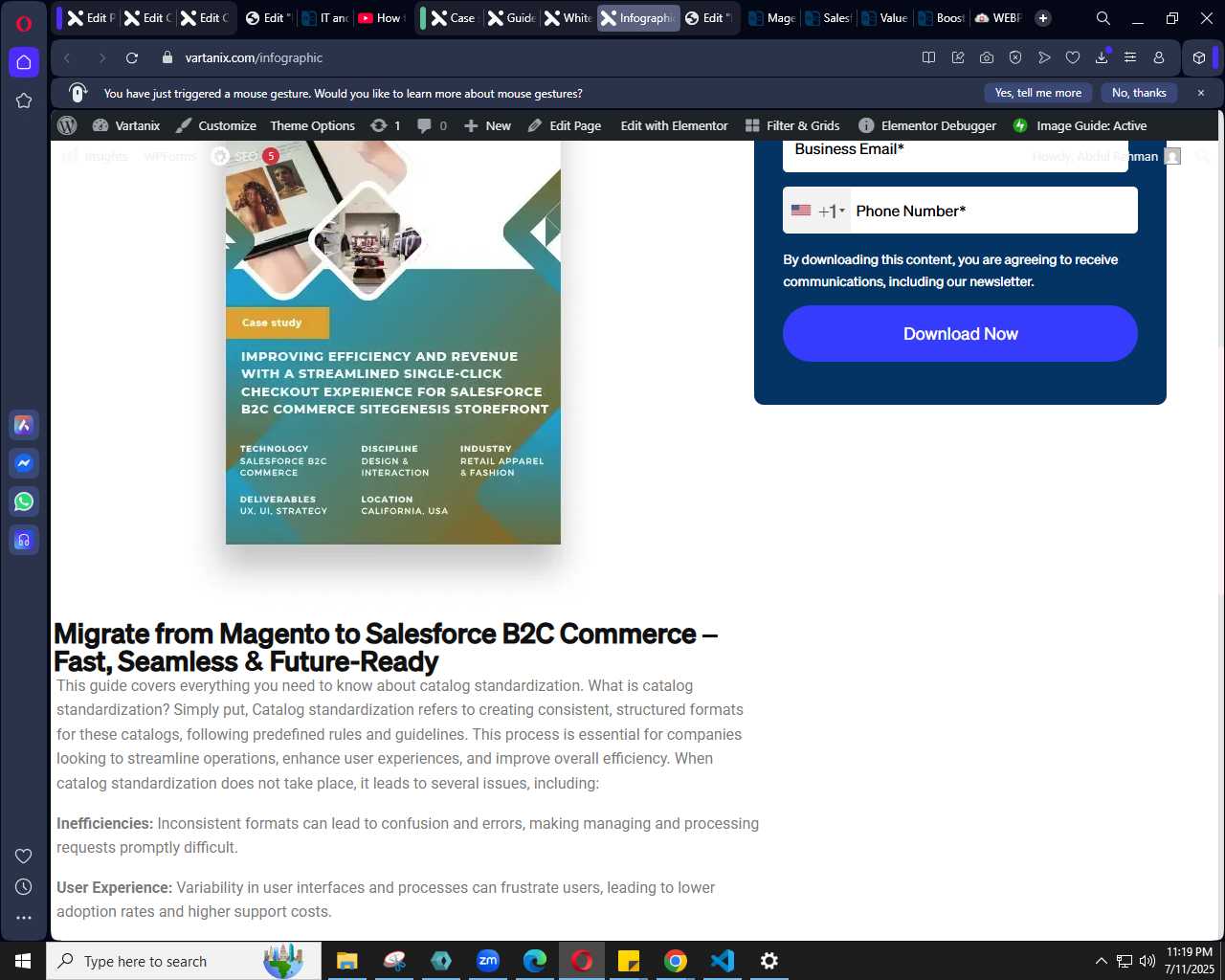
Task: Open Elementor Debugger
Action: tap(927, 125)
